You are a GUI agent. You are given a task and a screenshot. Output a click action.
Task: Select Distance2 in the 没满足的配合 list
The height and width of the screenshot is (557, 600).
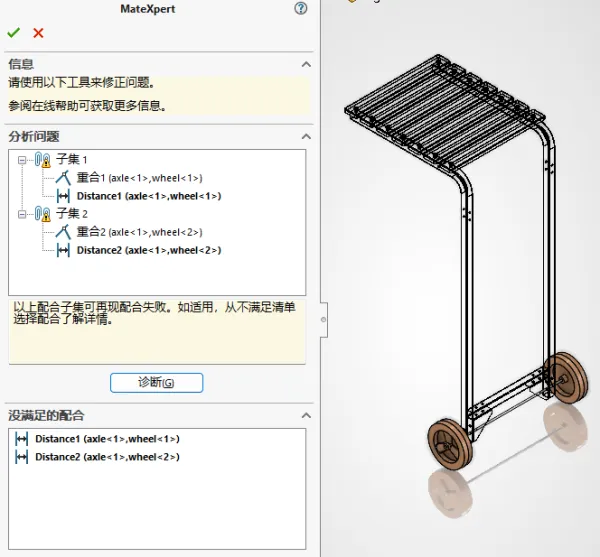tap(107, 457)
